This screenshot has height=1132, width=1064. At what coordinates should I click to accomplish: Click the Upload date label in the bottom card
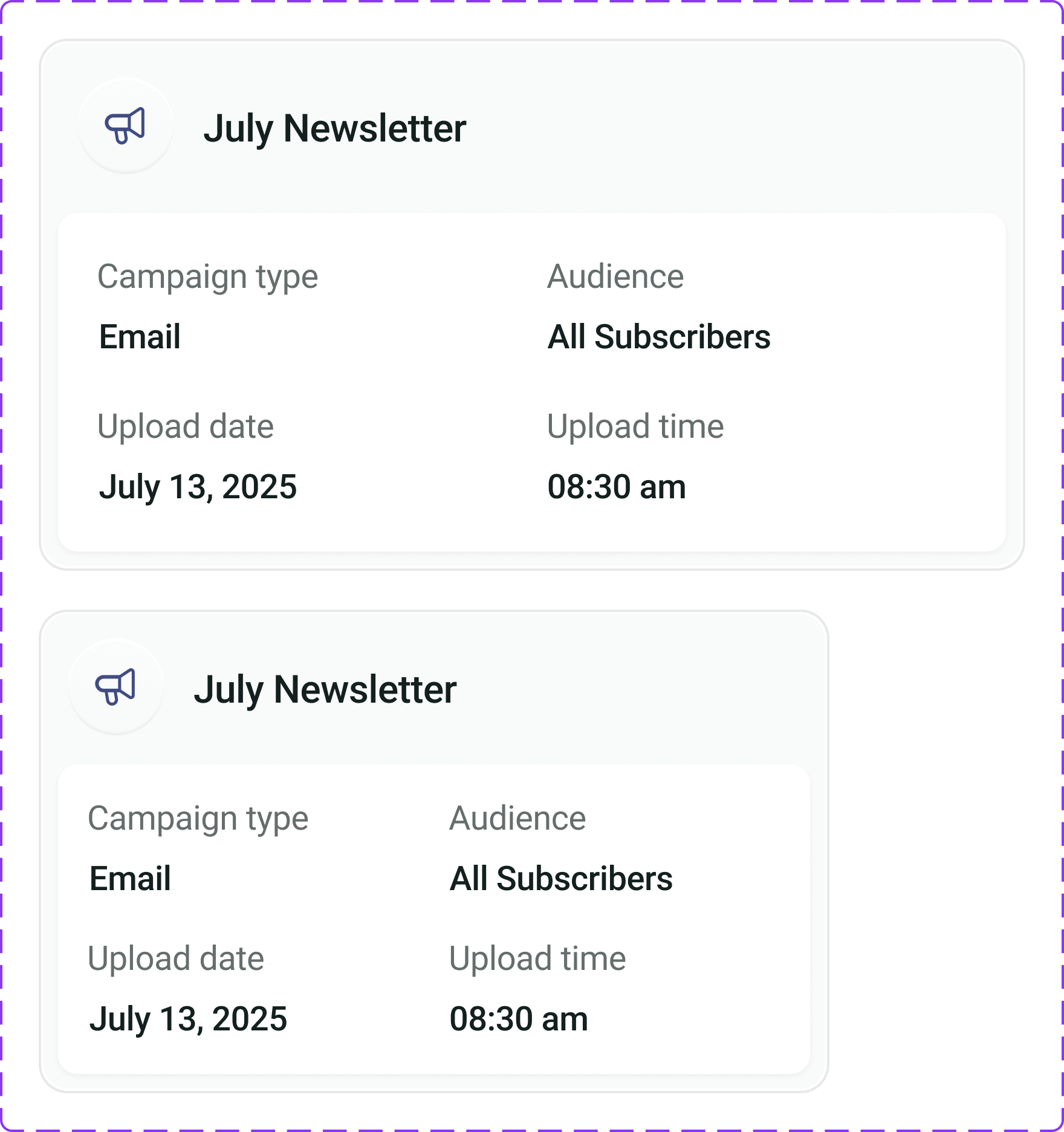pos(176,960)
